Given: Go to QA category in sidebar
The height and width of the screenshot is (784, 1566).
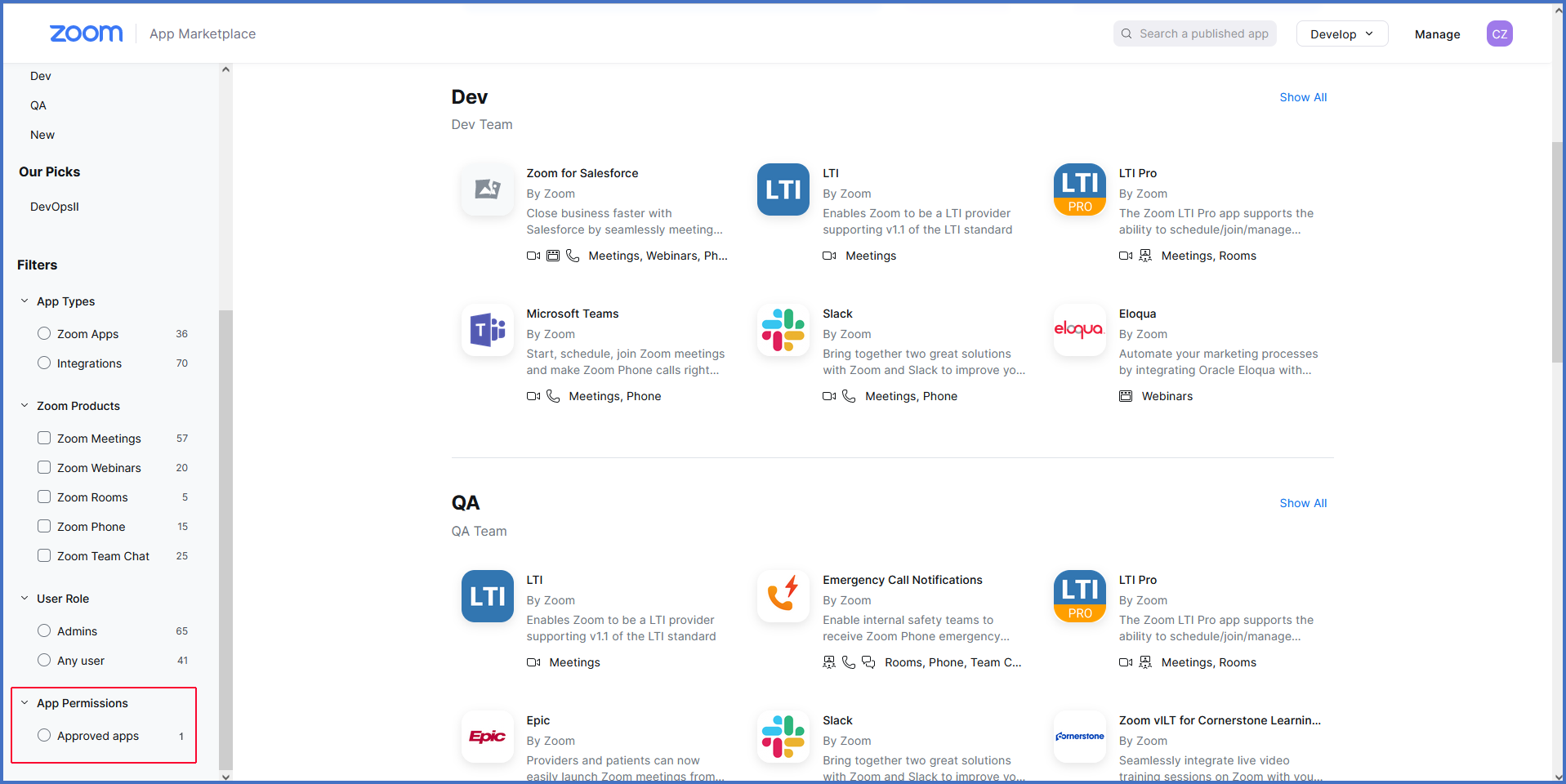Looking at the screenshot, I should pos(38,105).
